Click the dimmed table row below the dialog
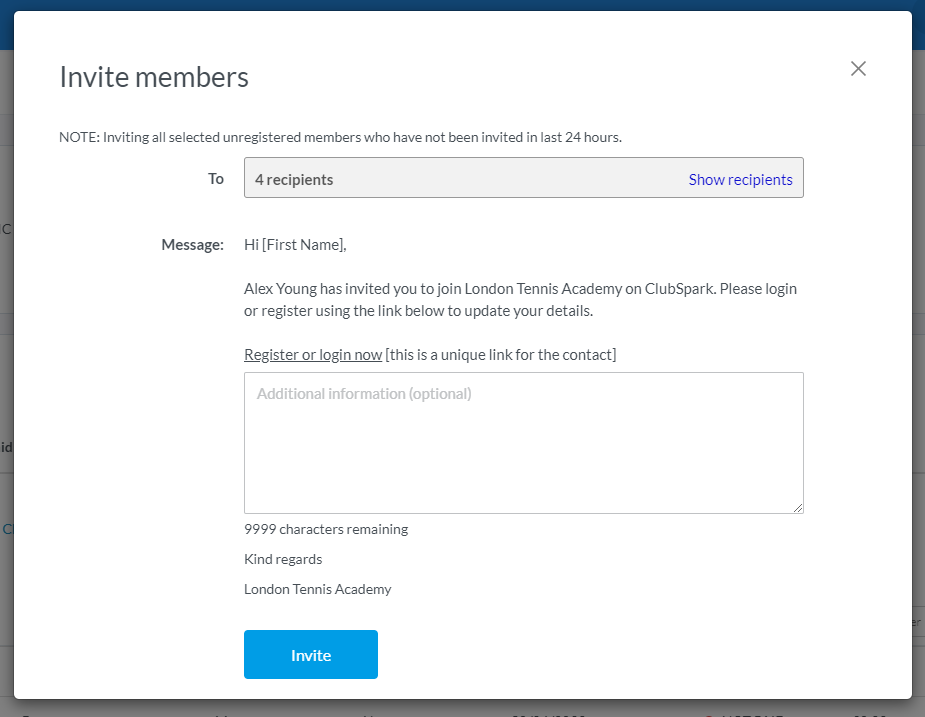The image size is (925, 717). tap(462, 709)
